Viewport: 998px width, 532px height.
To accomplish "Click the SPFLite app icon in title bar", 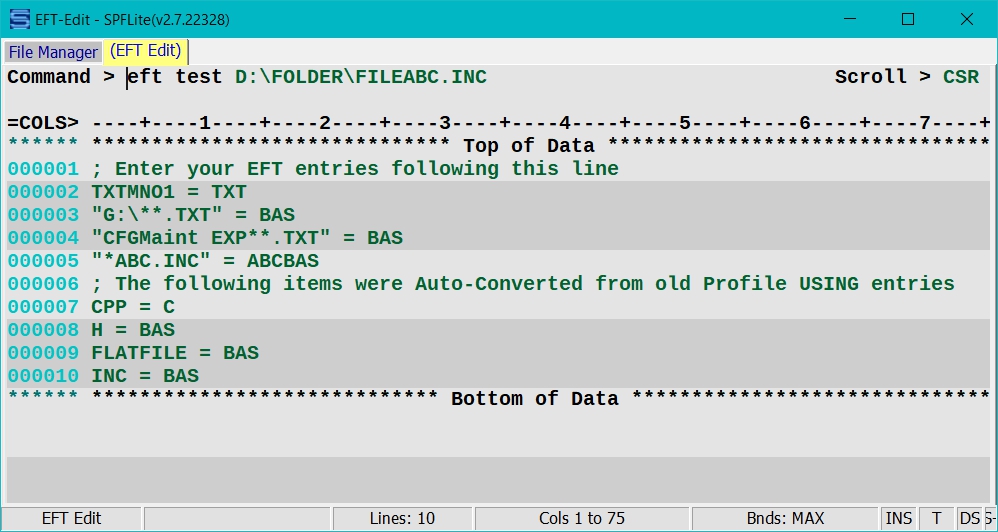I will (x=20, y=20).
